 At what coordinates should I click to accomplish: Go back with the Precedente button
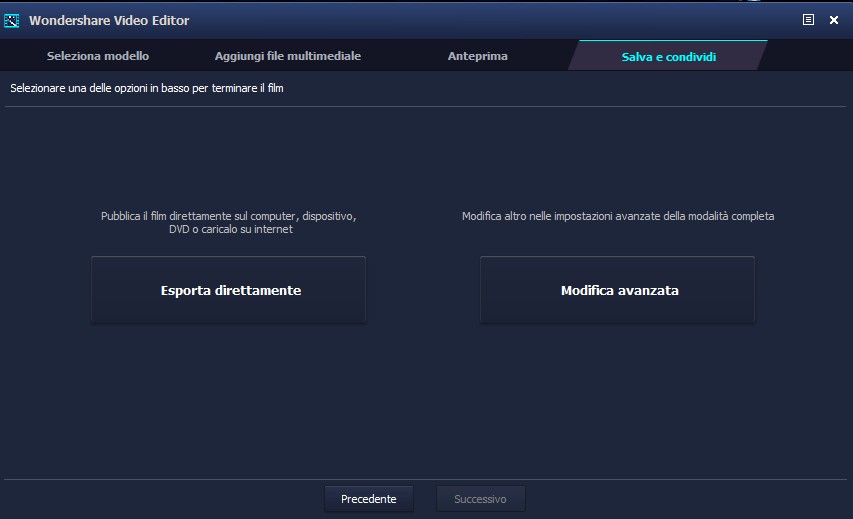tap(369, 499)
